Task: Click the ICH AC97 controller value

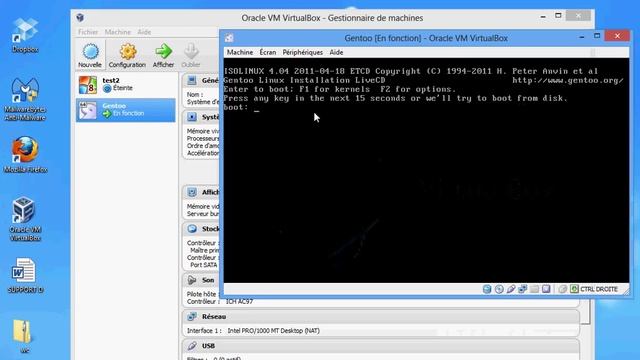Action: 239,301
